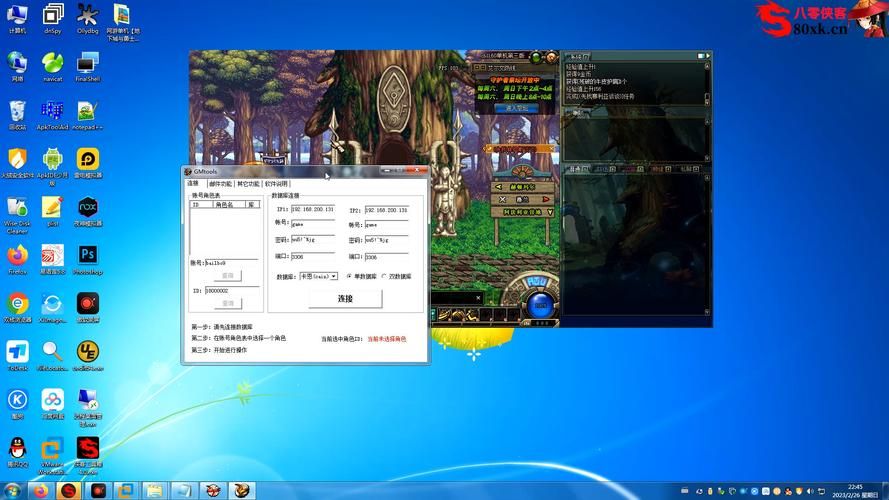Open the Nox emulator desktop icon
This screenshot has width=889, height=500.
[87, 211]
